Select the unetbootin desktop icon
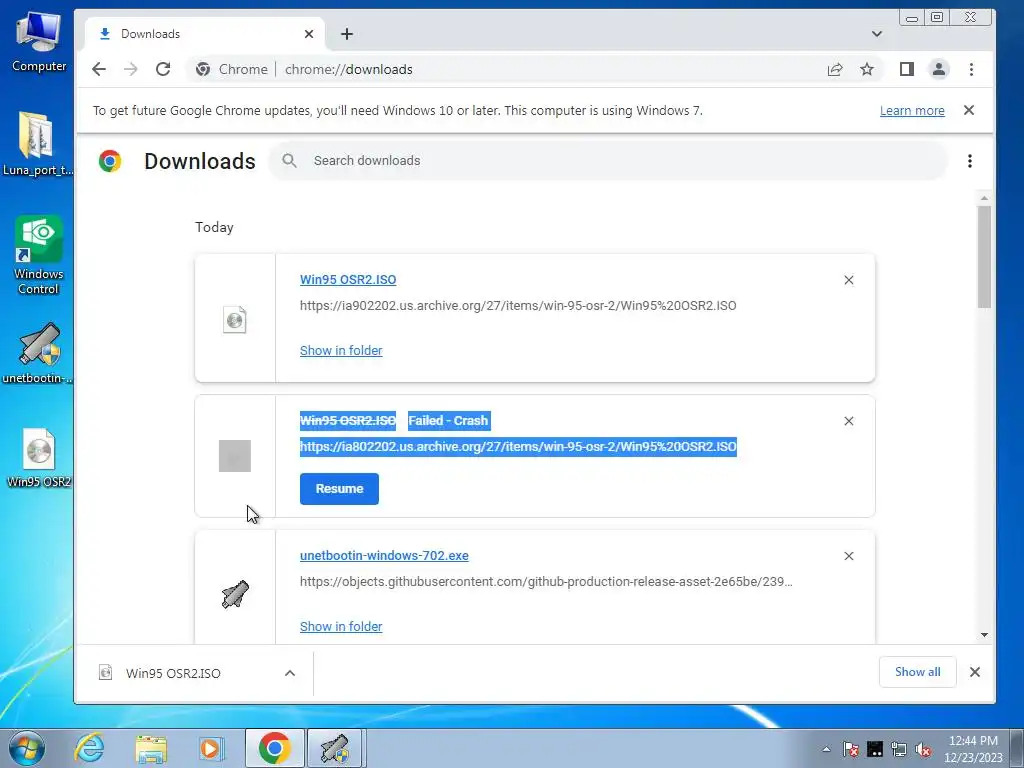Screen dimensions: 1024x768 click(38, 353)
